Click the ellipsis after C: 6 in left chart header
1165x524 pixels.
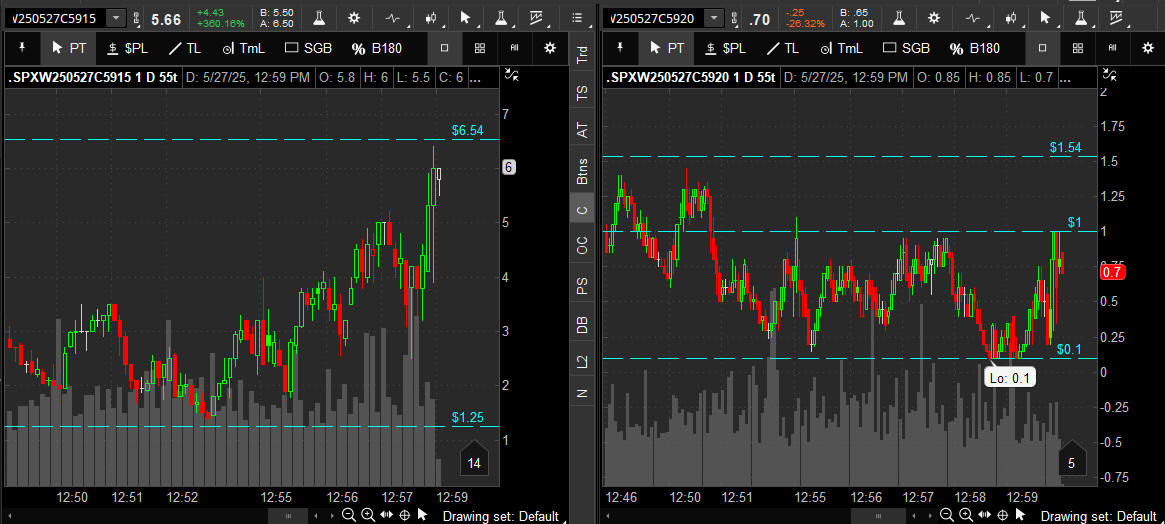coord(476,77)
